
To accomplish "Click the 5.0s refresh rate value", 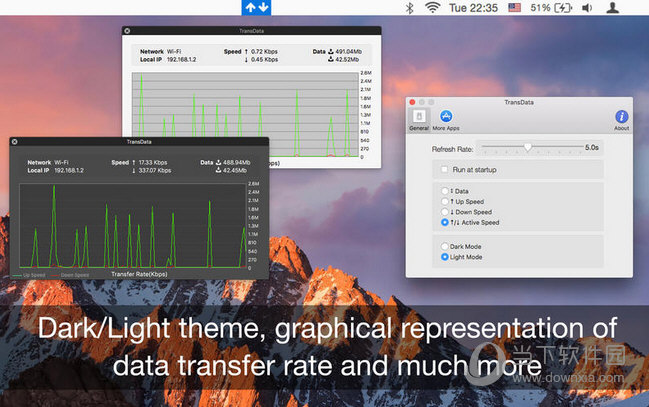I will (x=591, y=147).
